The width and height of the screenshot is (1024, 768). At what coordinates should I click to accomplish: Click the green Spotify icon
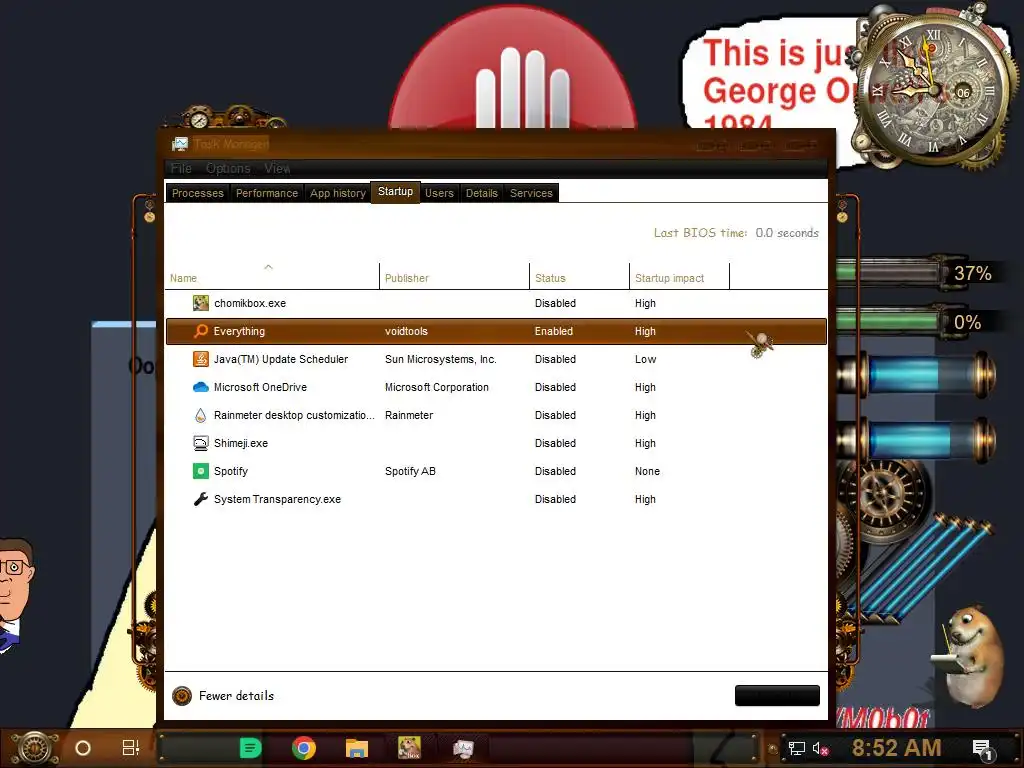[x=200, y=472]
